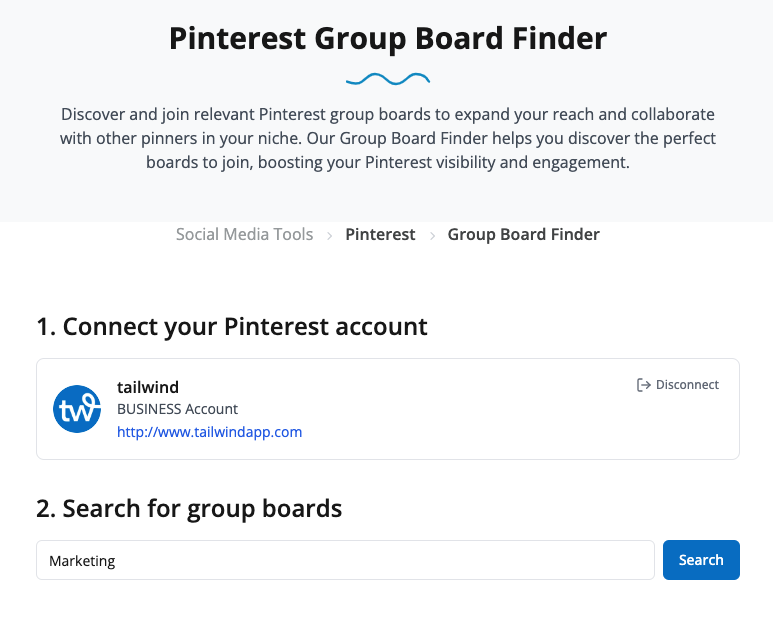Click the blue wavy line decoration
This screenshot has width=773, height=627.
(387, 78)
